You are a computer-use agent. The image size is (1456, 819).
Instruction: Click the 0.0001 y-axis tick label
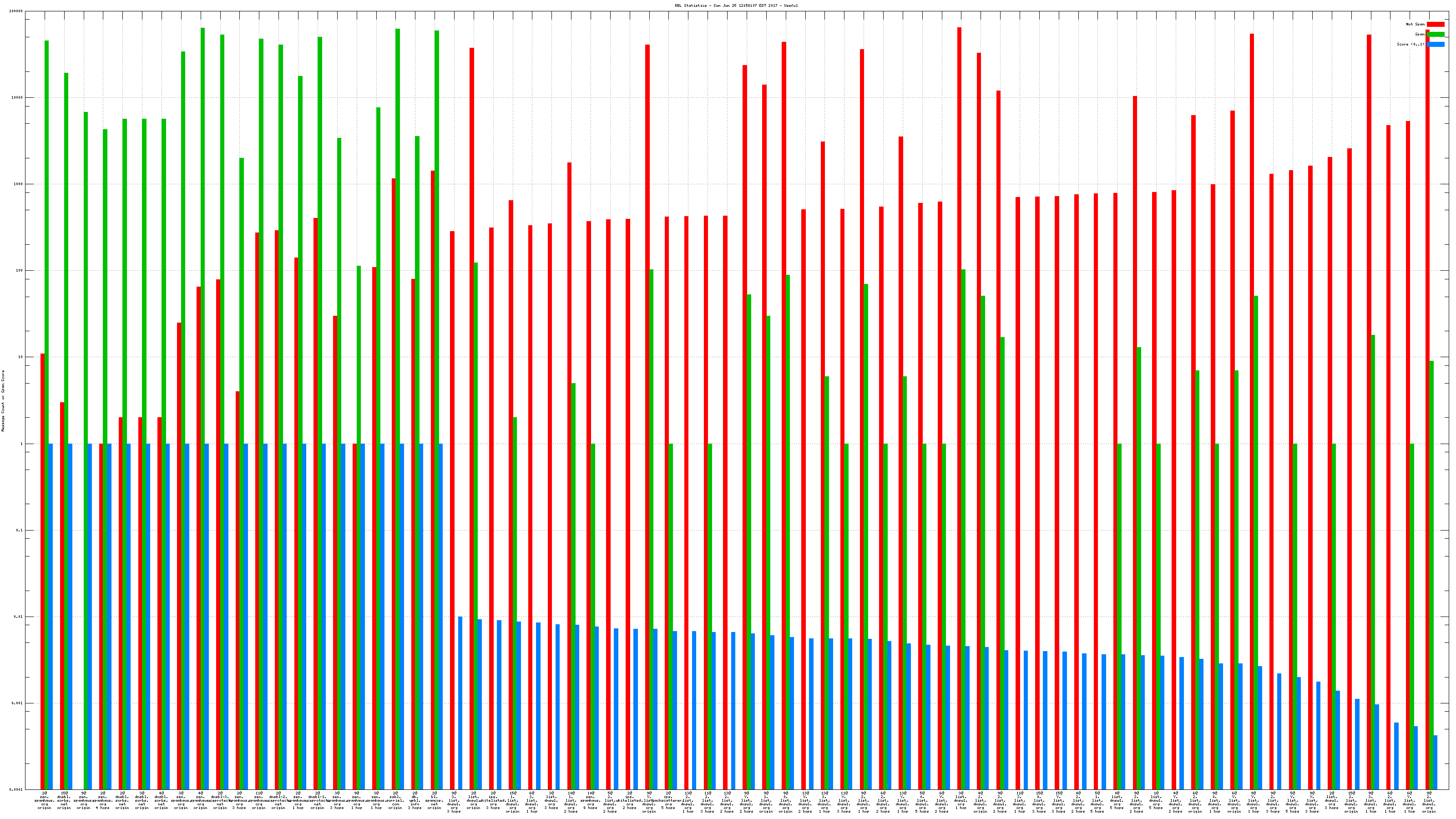(x=17, y=789)
